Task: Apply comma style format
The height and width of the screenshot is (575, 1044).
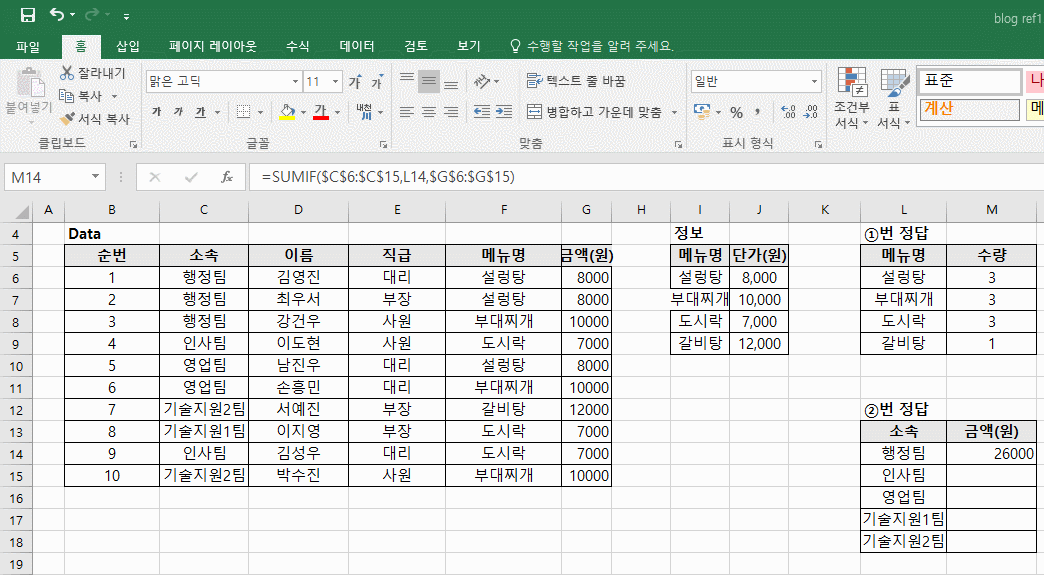Action: click(x=758, y=112)
